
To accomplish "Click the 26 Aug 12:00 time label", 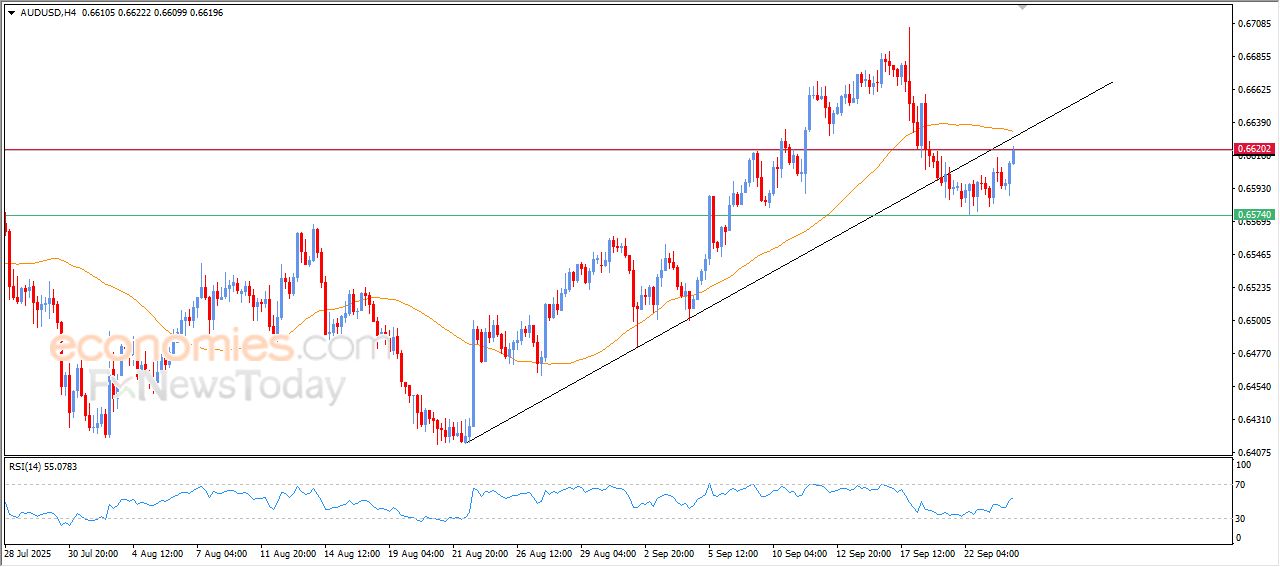I will point(542,553).
